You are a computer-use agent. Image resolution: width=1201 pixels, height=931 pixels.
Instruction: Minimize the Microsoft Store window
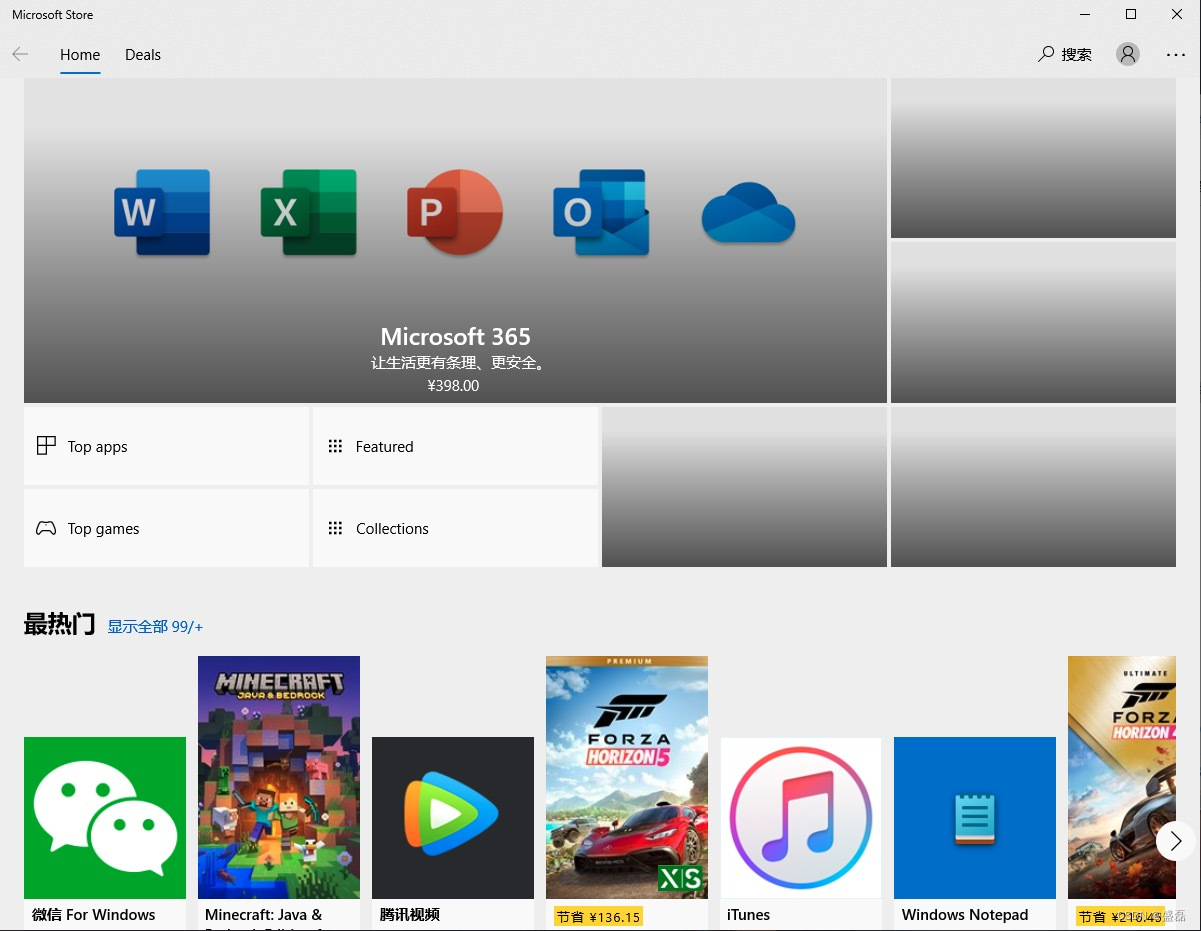1085,14
